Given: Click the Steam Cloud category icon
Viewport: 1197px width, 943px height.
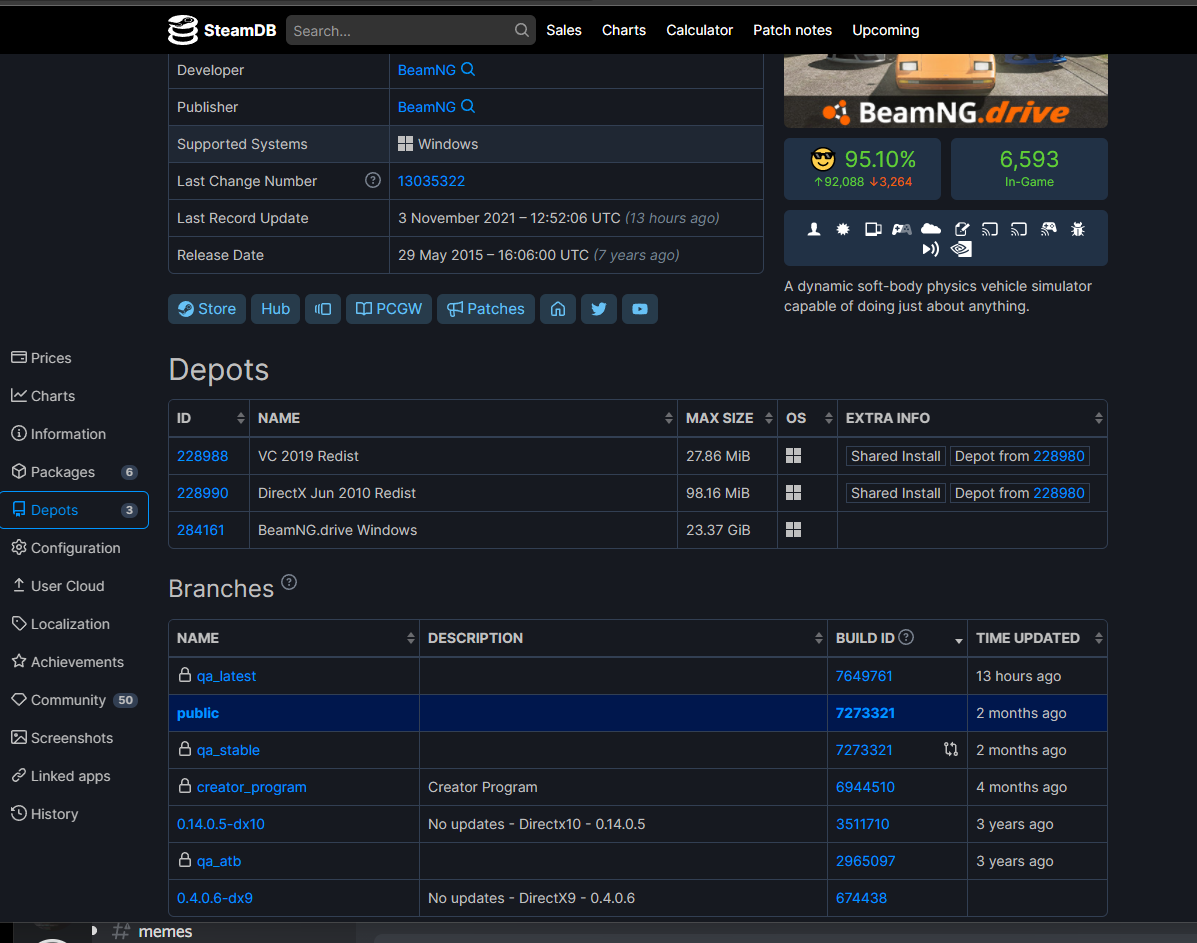Looking at the screenshot, I should tap(931, 228).
